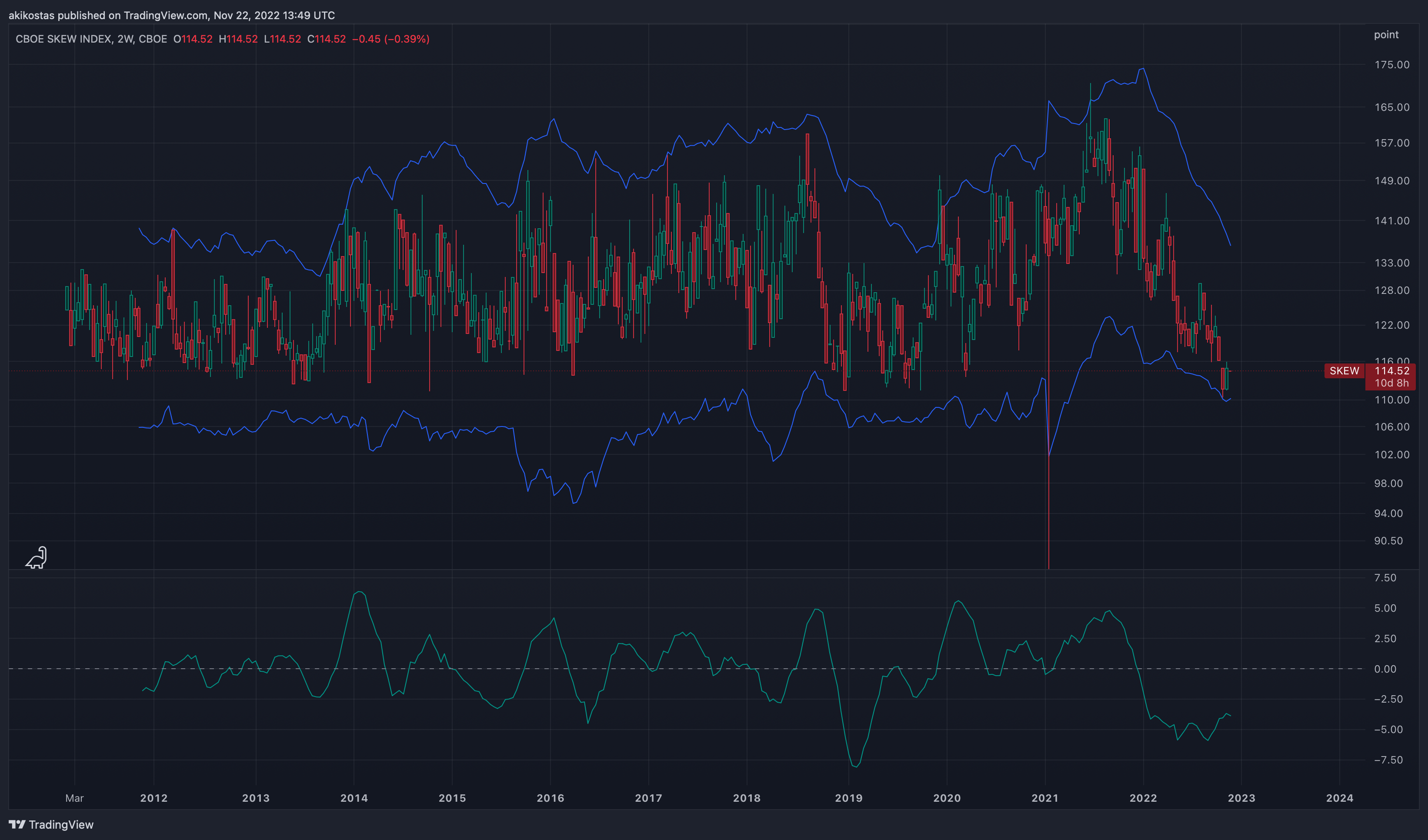Image resolution: width=1428 pixels, height=840 pixels.
Task: Click the 2021 label on time axis
Action: [x=1045, y=798]
